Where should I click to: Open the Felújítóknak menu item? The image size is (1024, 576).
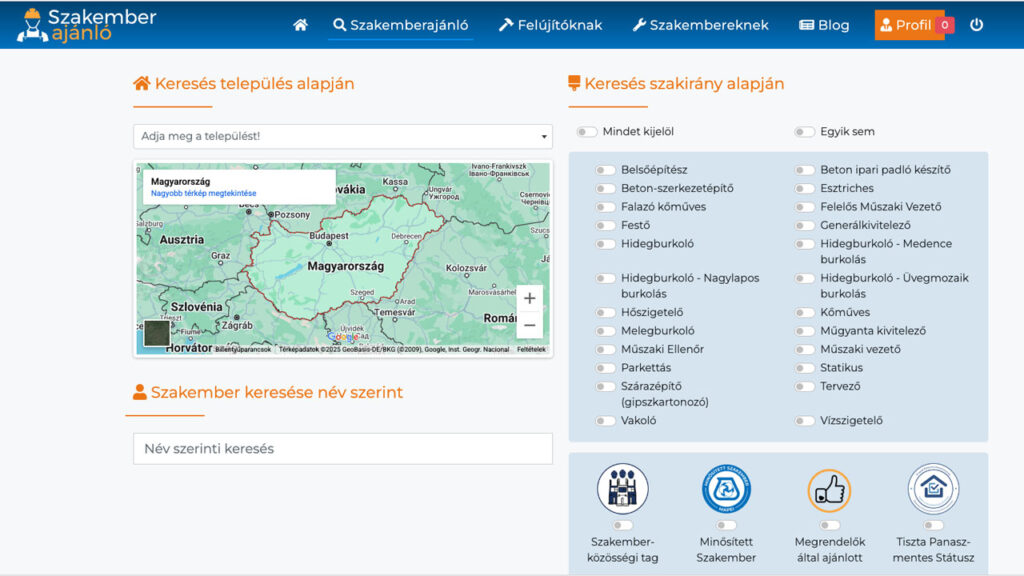point(550,25)
